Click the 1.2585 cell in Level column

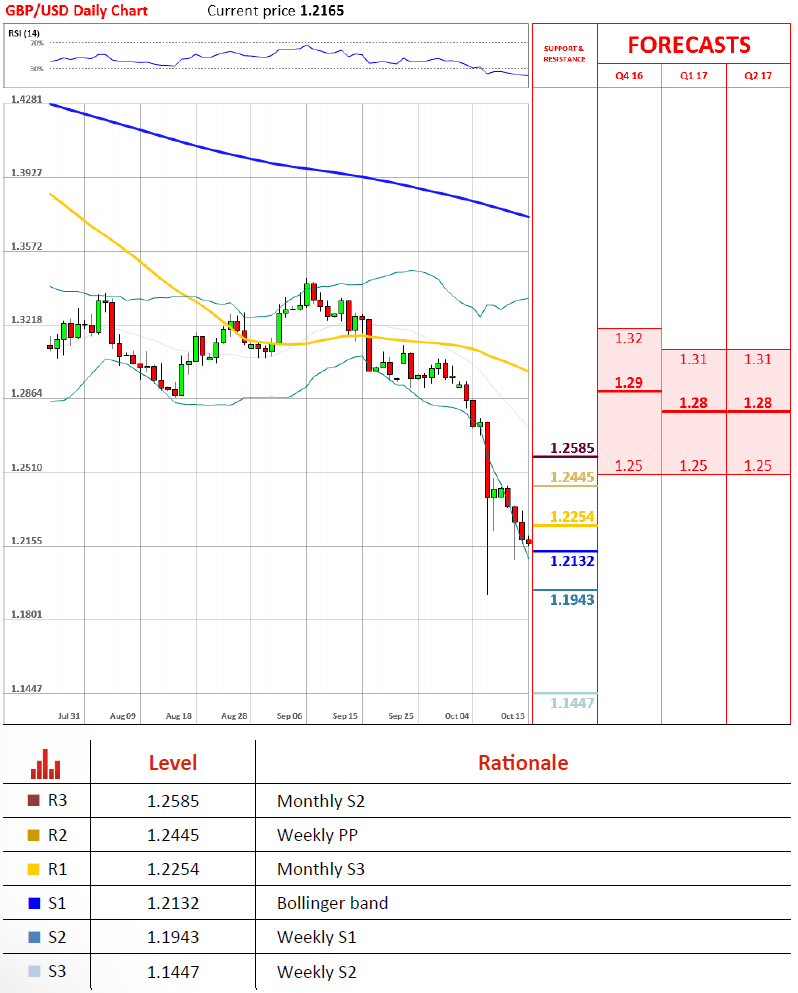[x=173, y=801]
